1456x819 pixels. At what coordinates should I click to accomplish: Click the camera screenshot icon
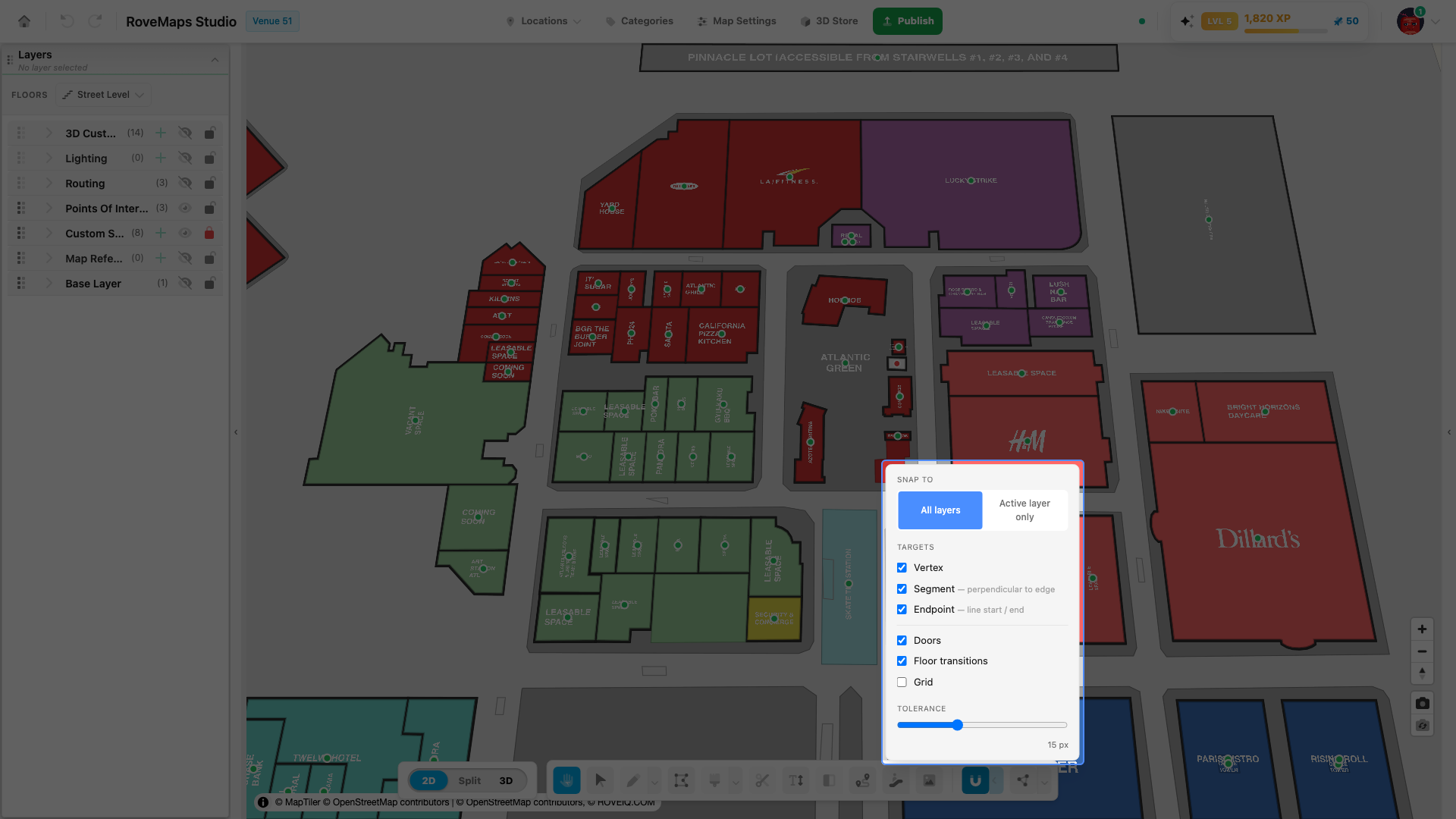[x=1422, y=703]
